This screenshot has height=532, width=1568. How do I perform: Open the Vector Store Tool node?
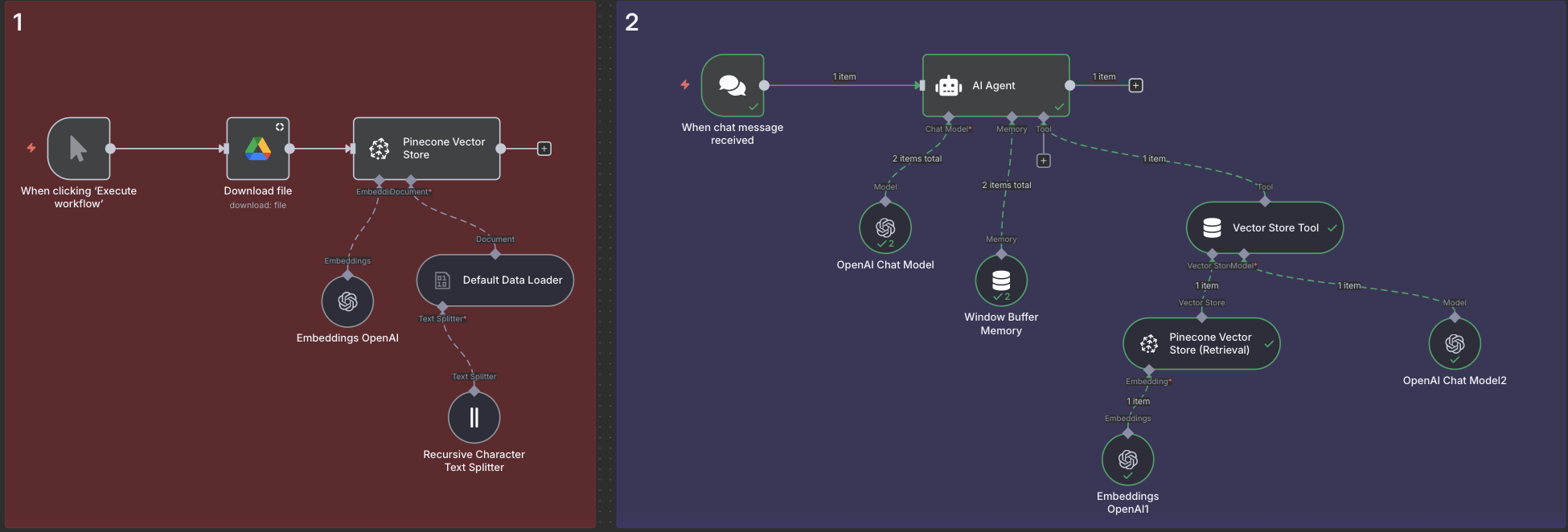(x=1264, y=227)
